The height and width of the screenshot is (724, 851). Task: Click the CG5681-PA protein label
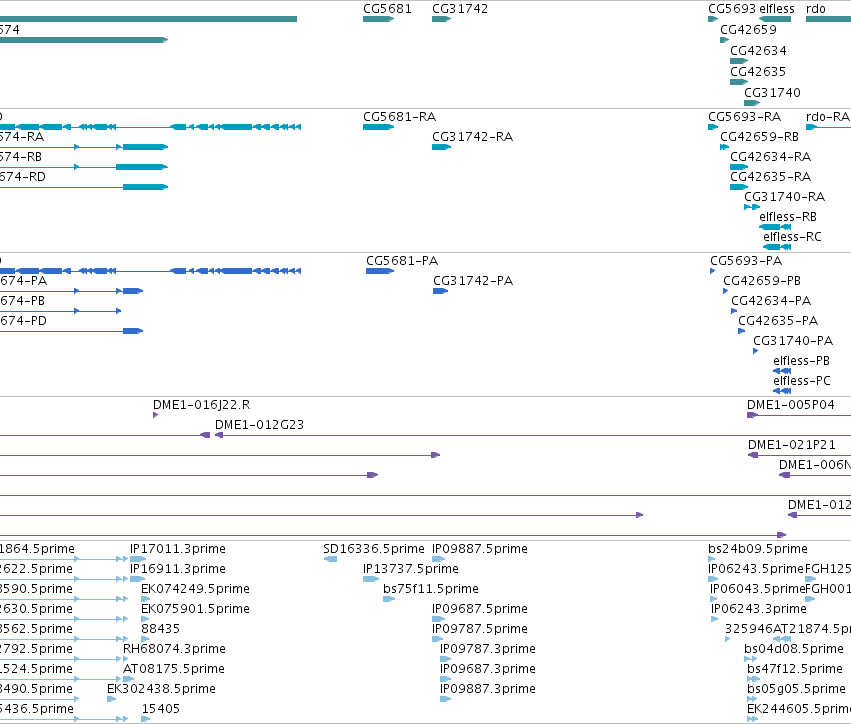[x=402, y=261]
